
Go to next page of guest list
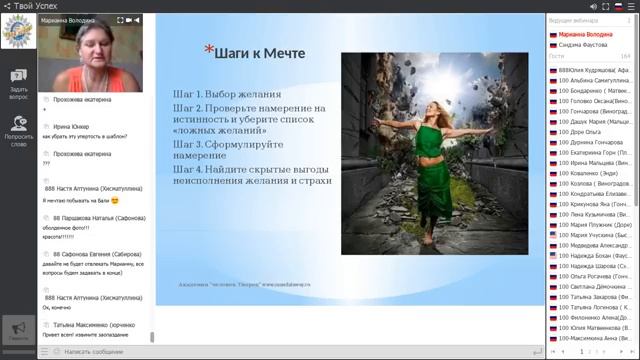pos(621,351)
